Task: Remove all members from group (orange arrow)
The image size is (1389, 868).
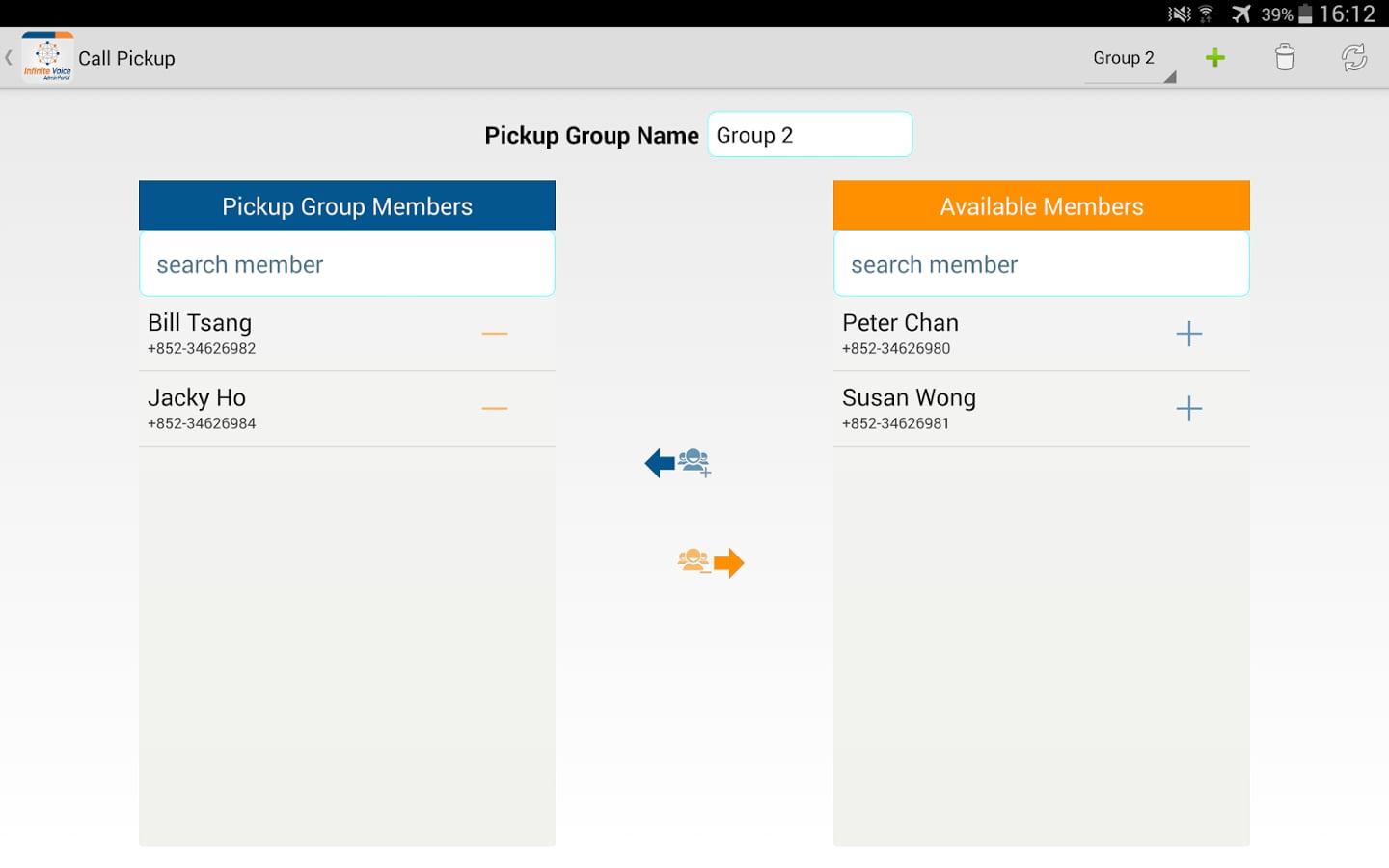Action: pos(711,562)
